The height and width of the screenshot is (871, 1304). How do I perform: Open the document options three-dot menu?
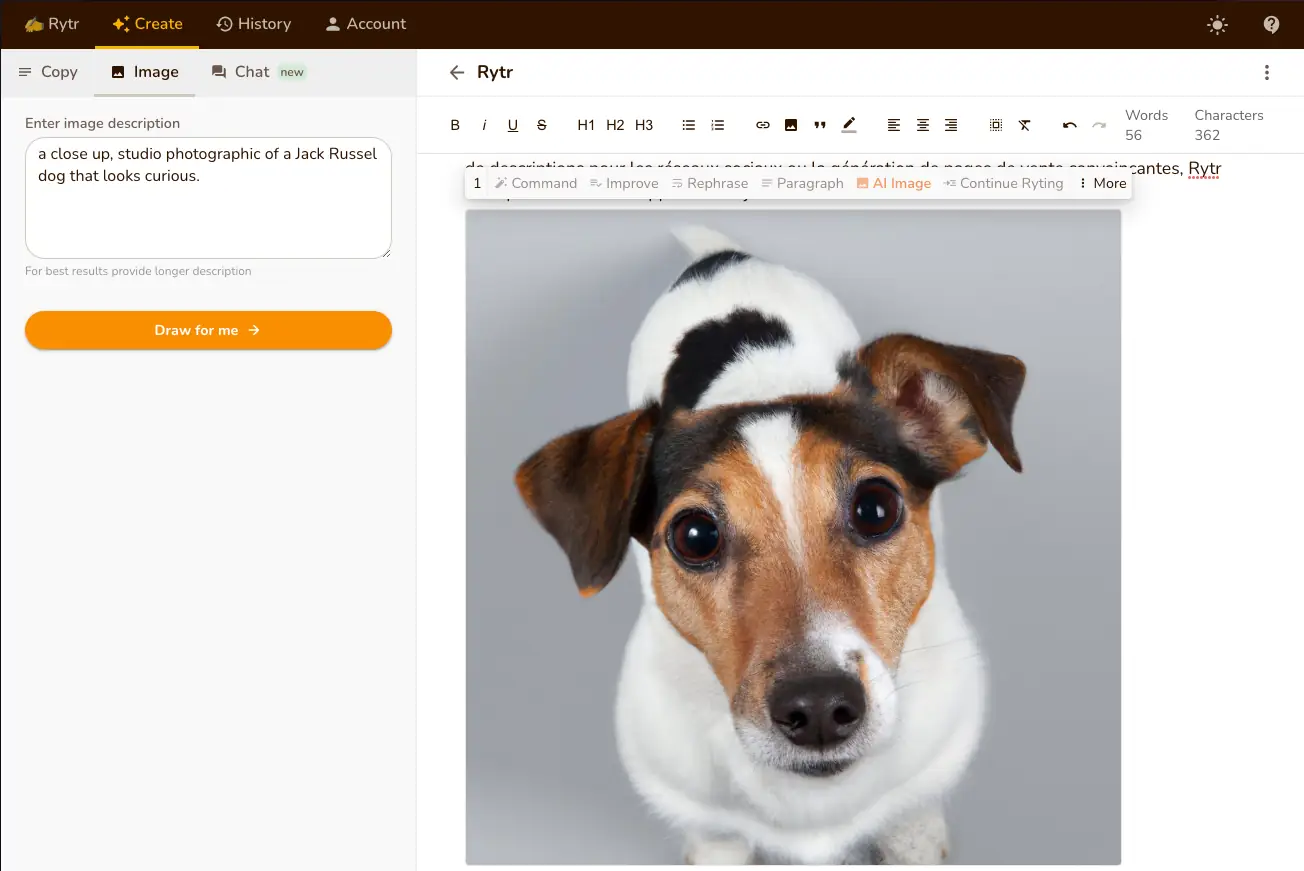[1267, 72]
